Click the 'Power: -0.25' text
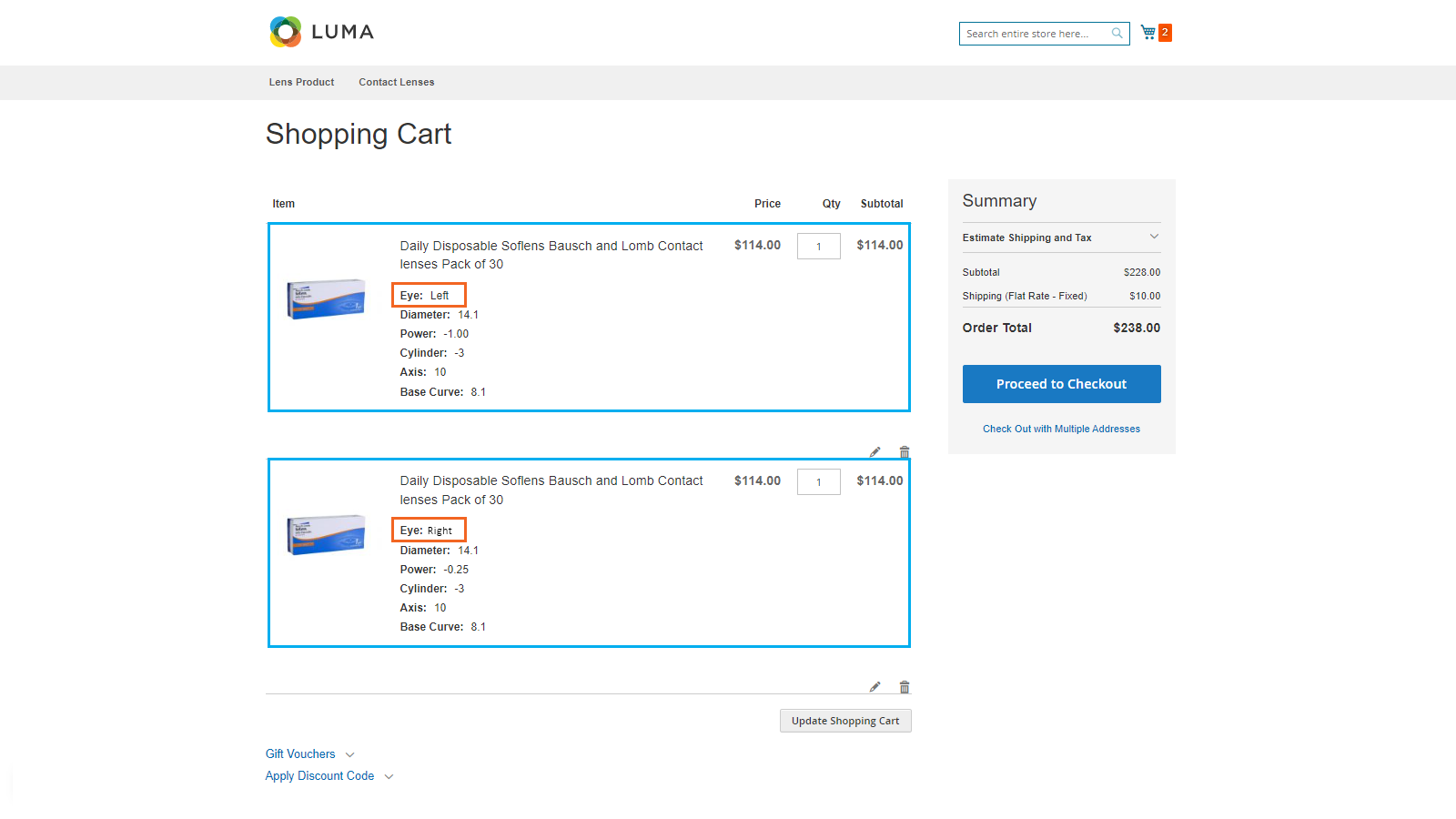 [x=434, y=570]
